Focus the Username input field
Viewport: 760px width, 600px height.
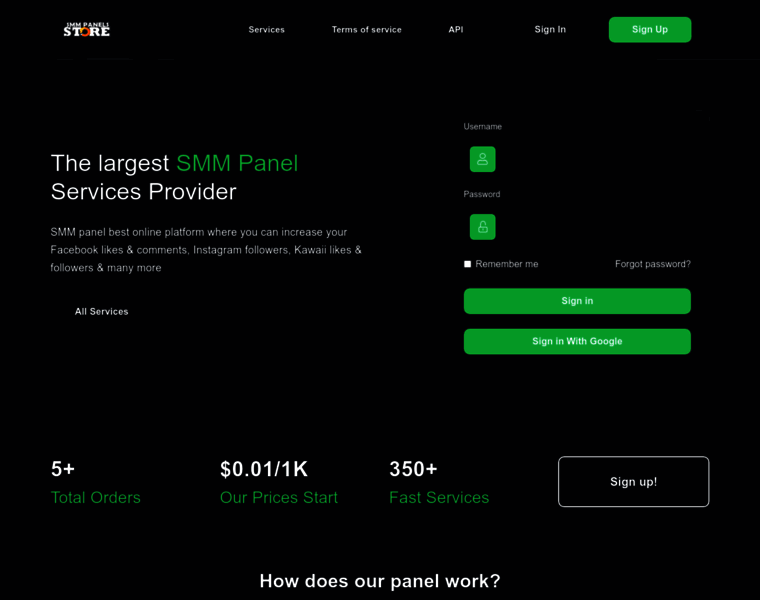592,159
